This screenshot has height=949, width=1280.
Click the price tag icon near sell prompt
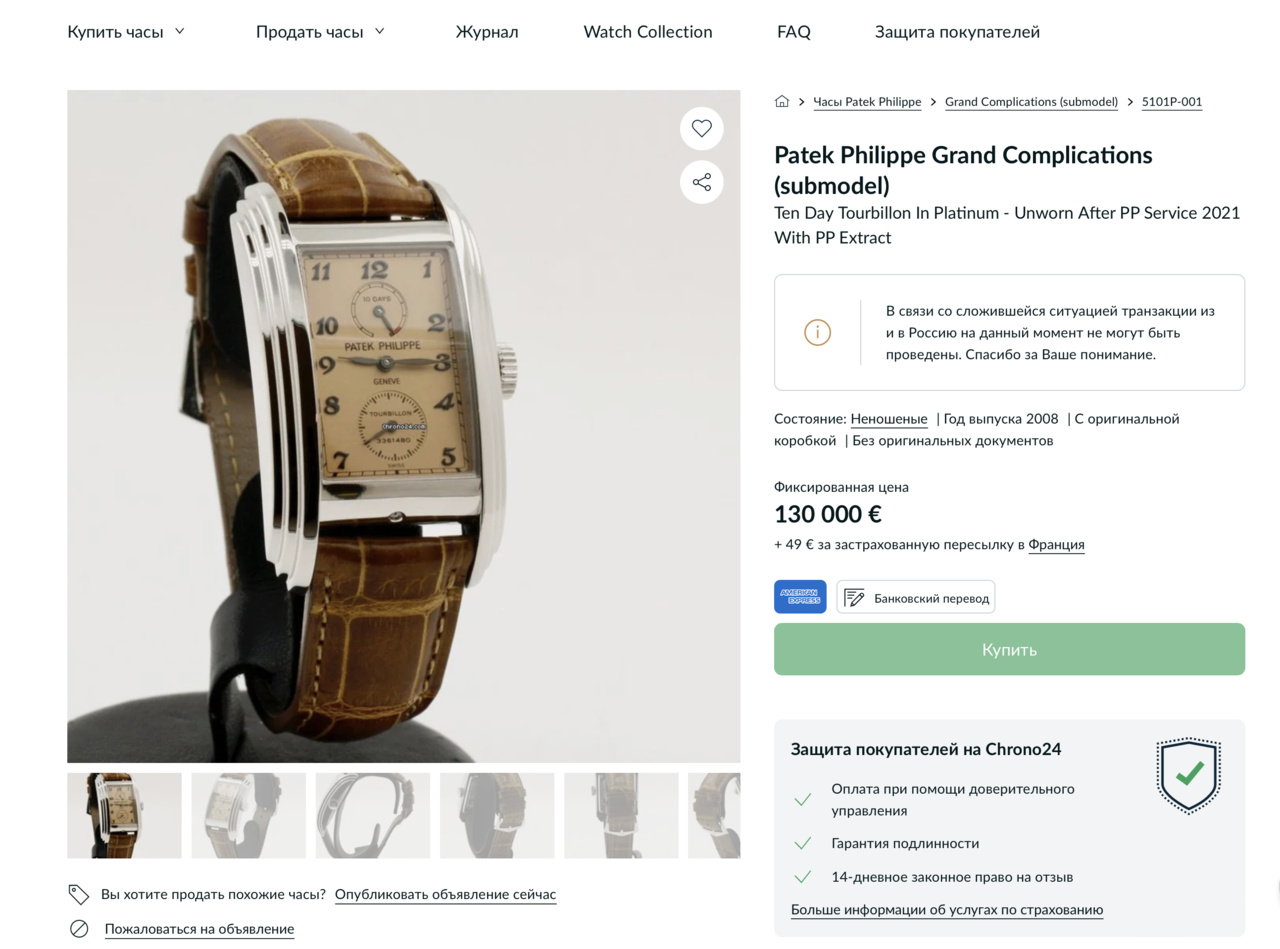(x=79, y=894)
